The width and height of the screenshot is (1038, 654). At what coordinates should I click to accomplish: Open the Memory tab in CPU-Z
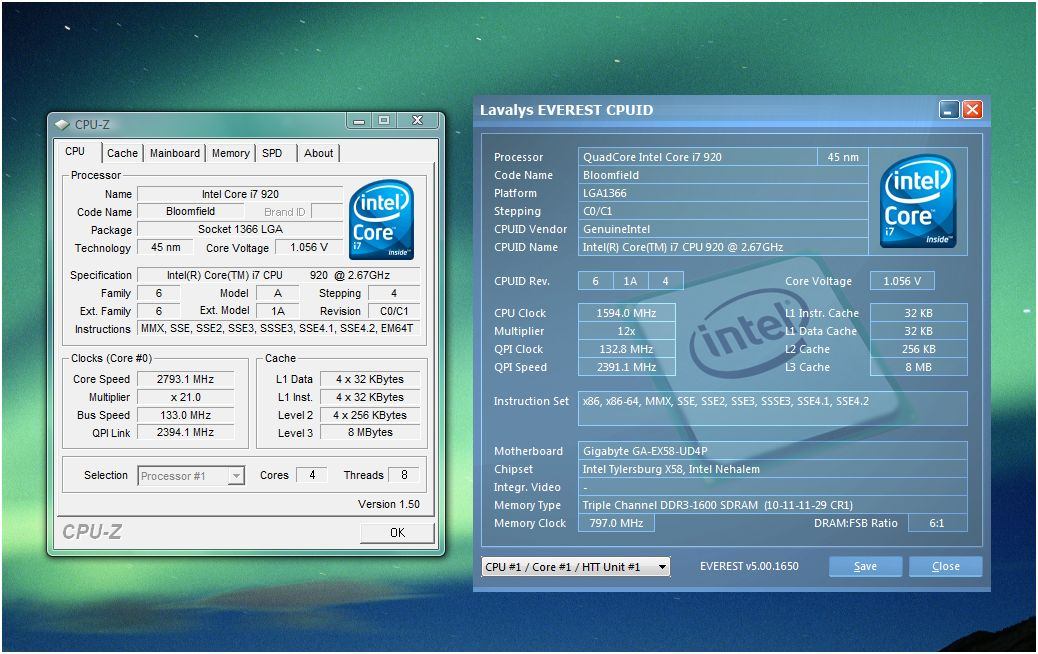pos(230,153)
